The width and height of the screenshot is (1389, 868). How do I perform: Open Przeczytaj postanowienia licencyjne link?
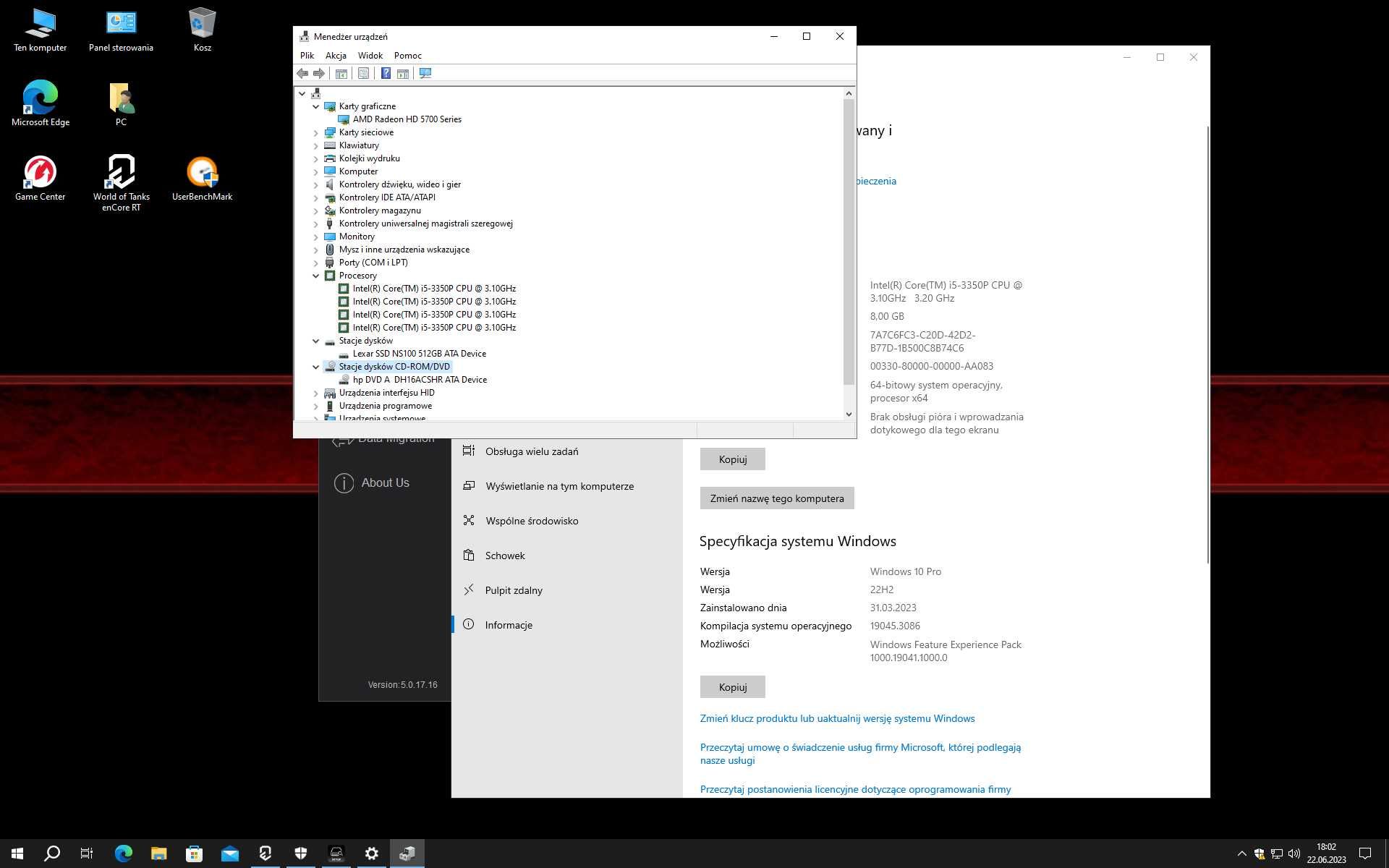click(x=855, y=789)
